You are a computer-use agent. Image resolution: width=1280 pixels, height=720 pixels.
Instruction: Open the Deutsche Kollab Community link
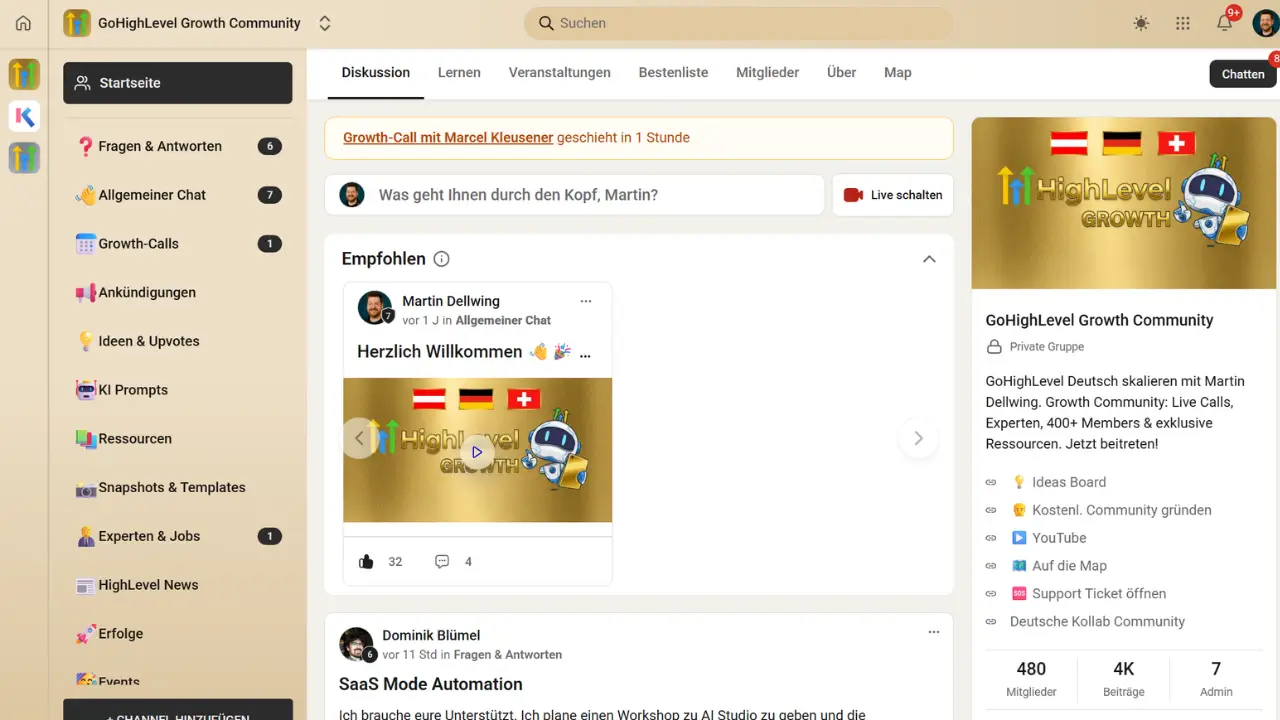click(x=1097, y=622)
